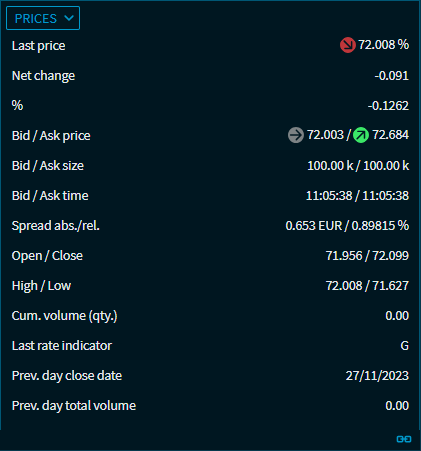Click the net change value -0.091
421x451 pixels.
(x=392, y=76)
